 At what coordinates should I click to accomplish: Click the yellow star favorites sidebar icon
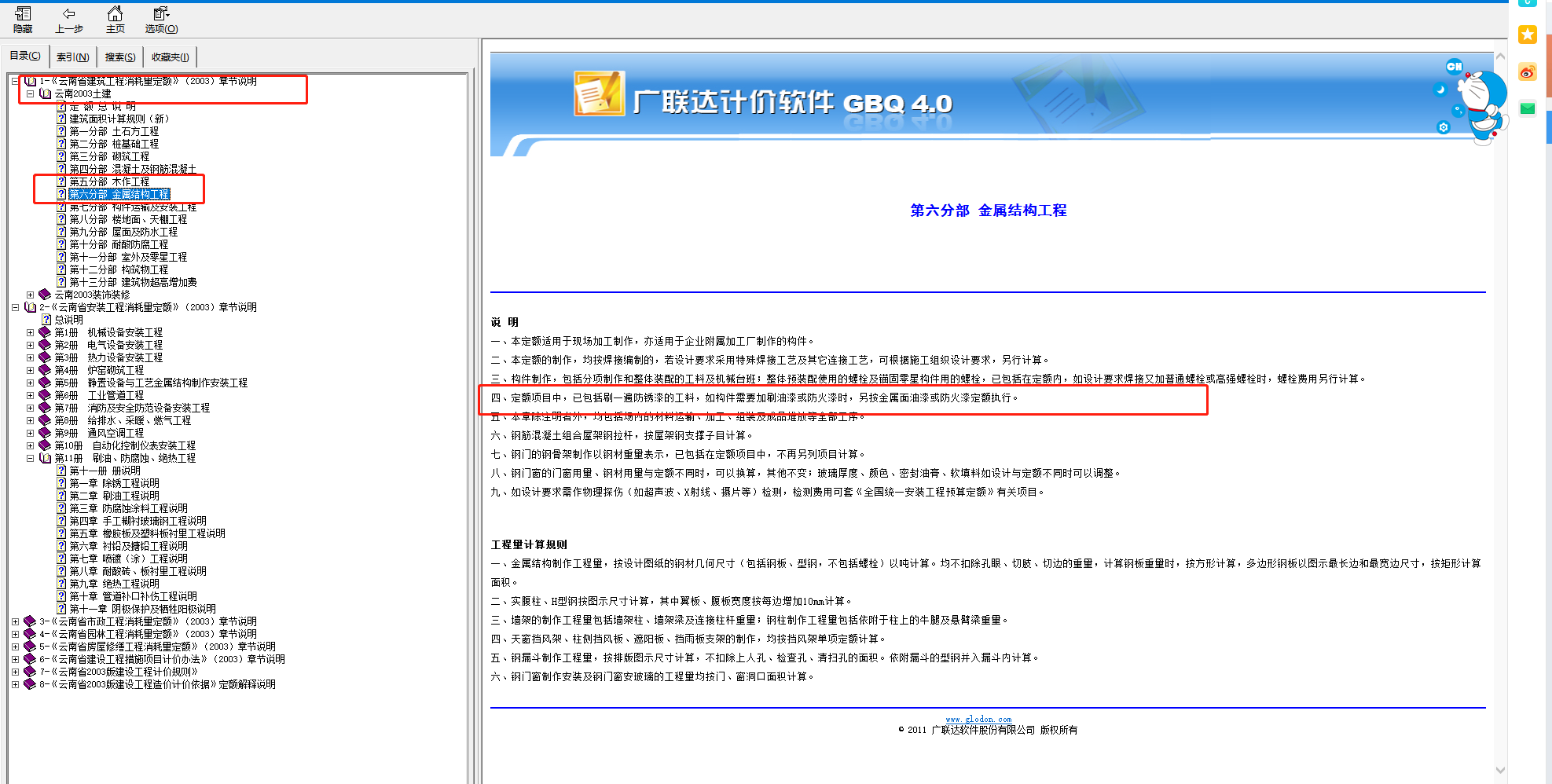(1527, 35)
